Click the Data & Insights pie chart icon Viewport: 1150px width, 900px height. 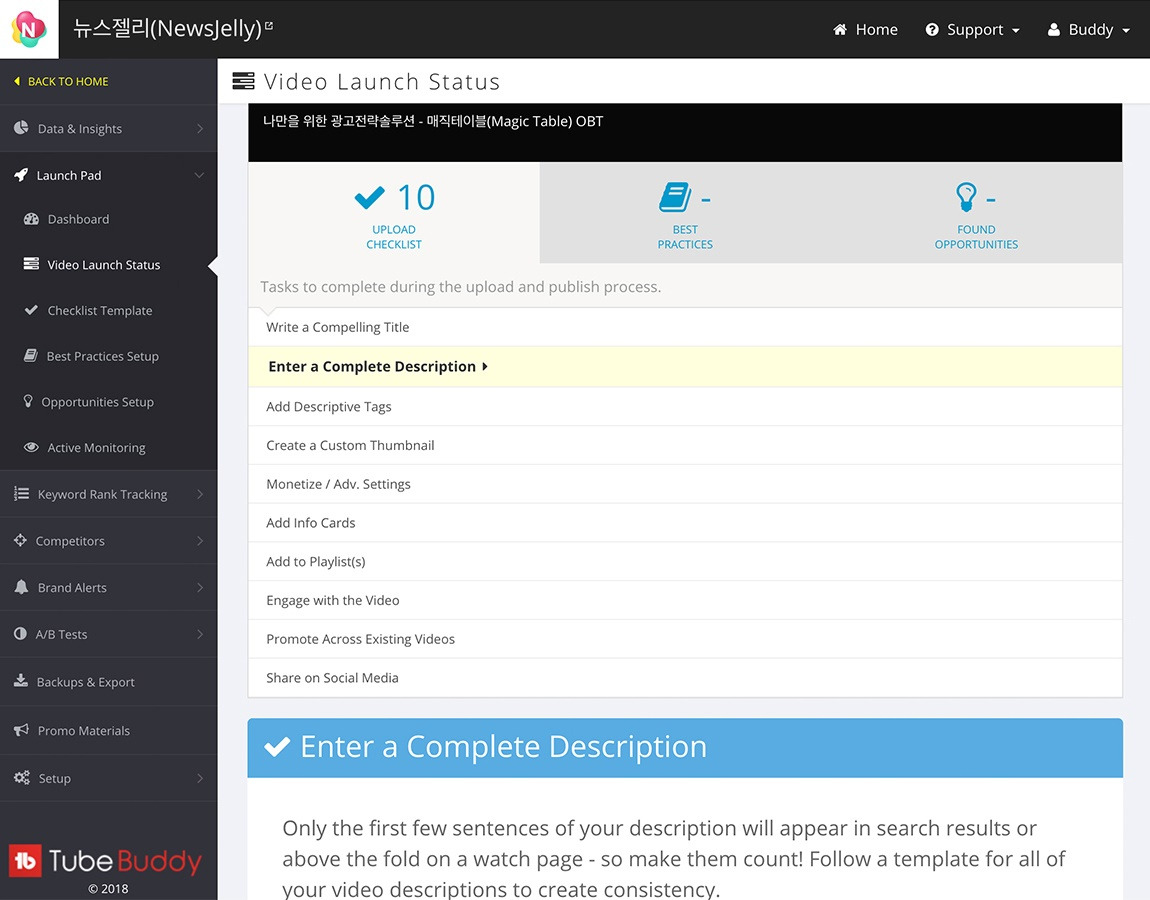[21, 128]
